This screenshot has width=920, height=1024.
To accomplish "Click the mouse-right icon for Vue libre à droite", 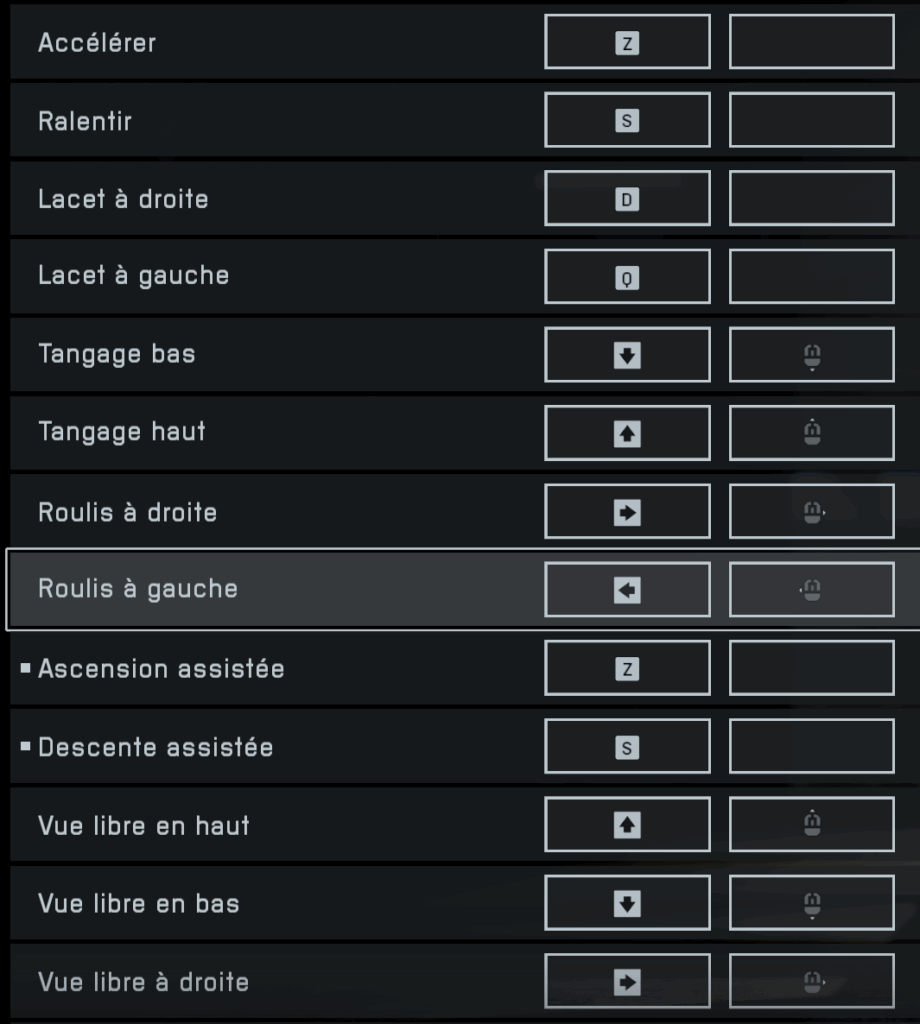I will point(812,982).
